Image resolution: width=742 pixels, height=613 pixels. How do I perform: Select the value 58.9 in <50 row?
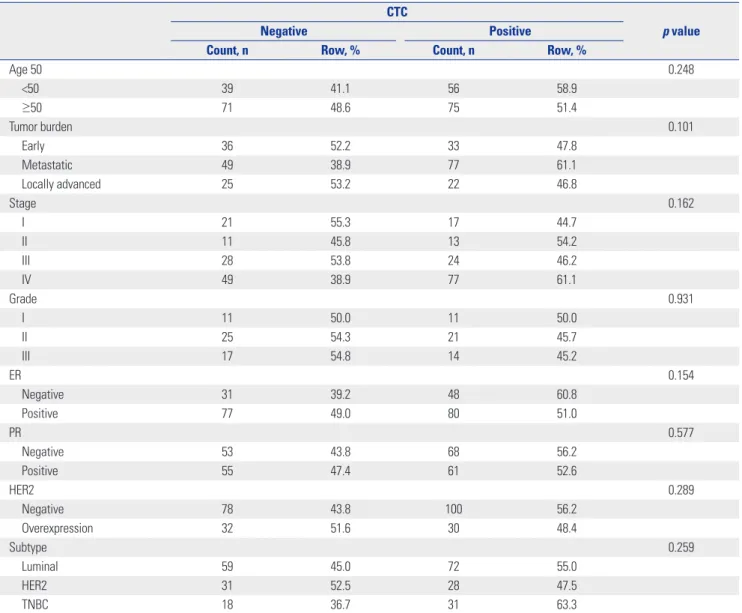click(566, 89)
